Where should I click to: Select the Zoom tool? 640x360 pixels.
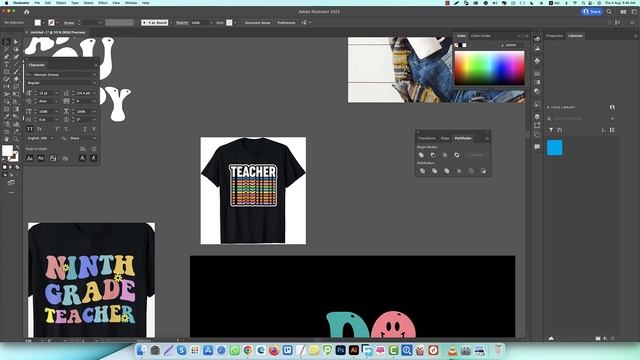[x=16, y=139]
